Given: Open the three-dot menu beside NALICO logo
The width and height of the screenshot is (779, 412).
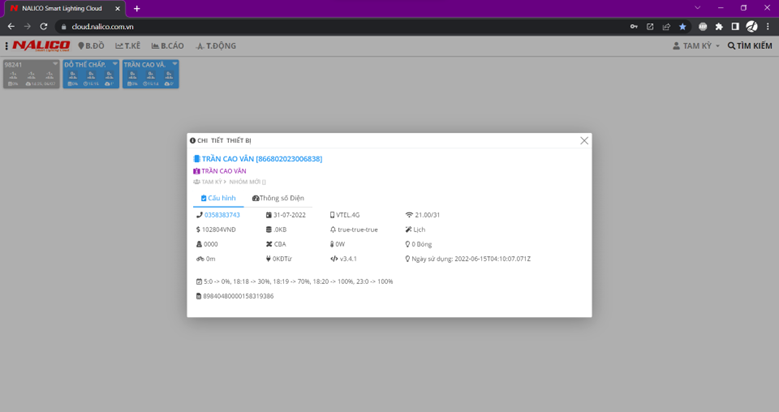Looking at the screenshot, I should [6, 46].
